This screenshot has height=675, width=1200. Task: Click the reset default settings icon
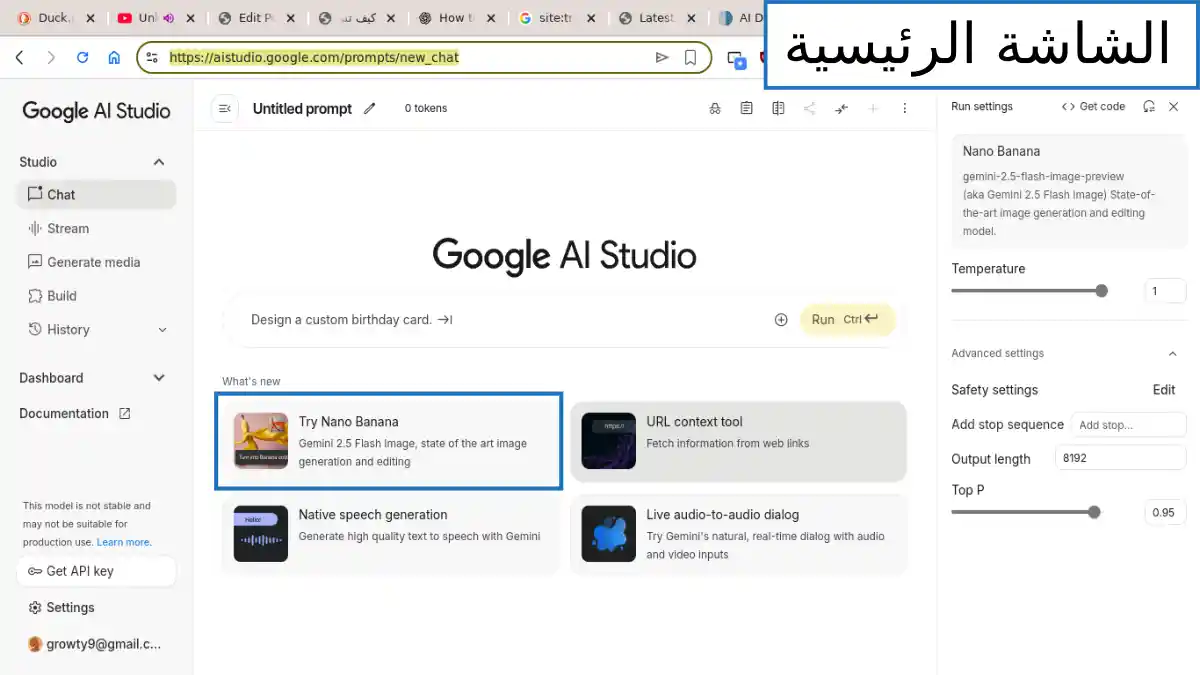point(1149,106)
